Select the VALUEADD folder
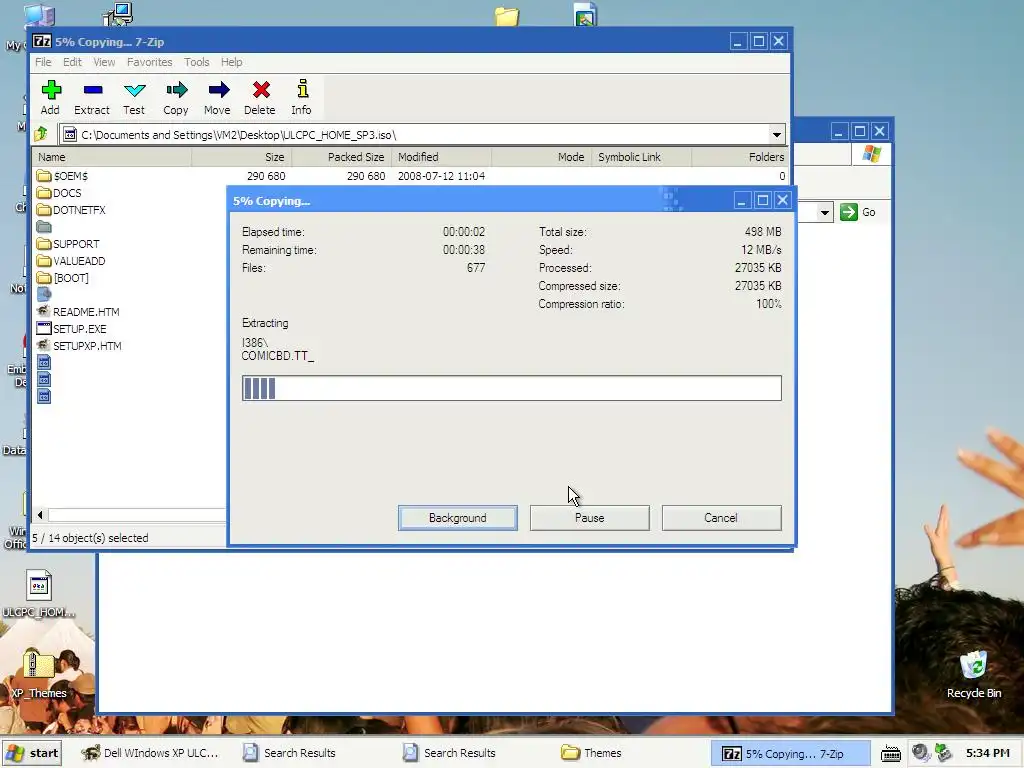 71,261
